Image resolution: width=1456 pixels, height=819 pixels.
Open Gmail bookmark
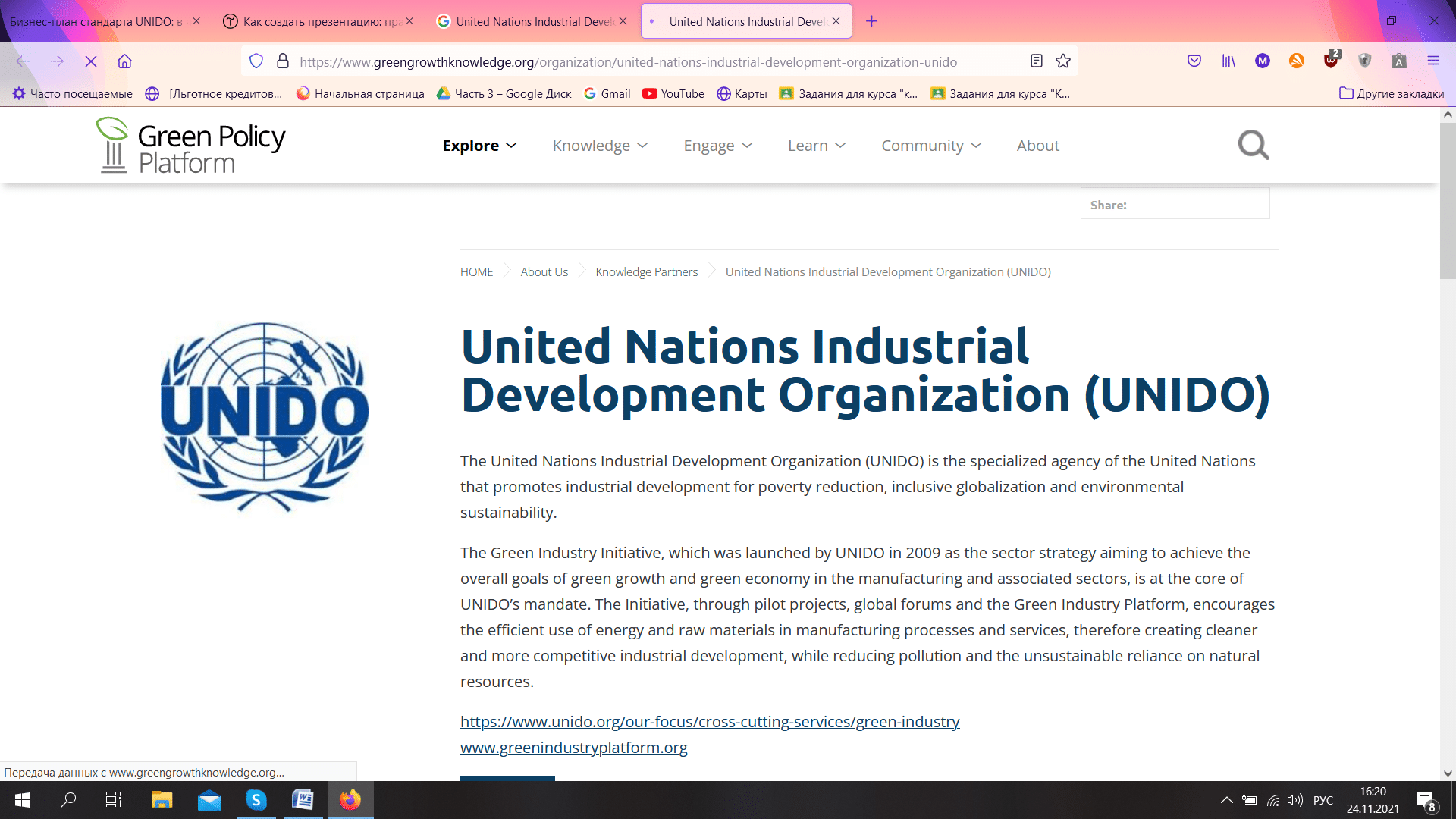click(607, 93)
